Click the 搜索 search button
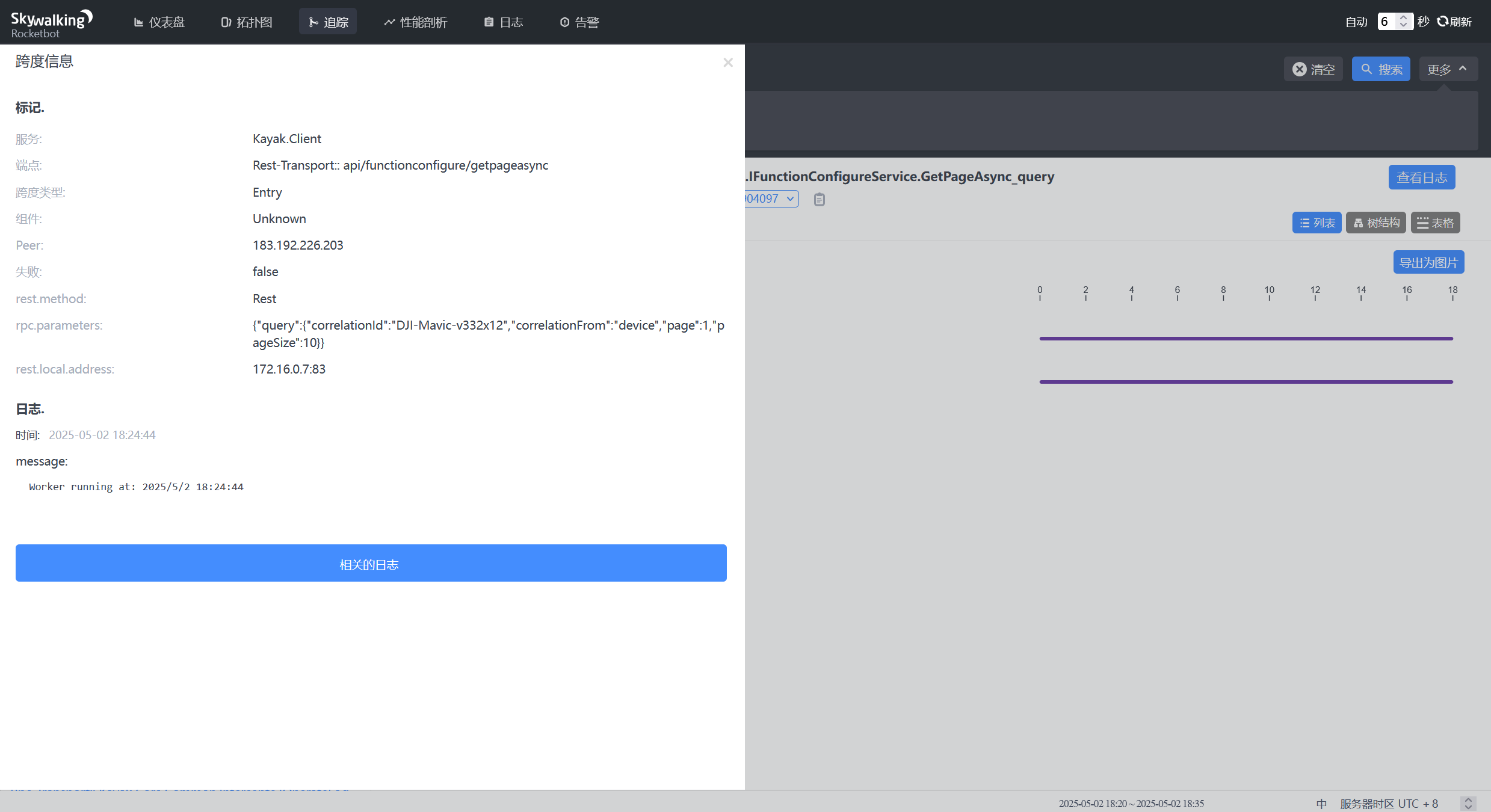Viewport: 1491px width, 812px height. tap(1380, 69)
